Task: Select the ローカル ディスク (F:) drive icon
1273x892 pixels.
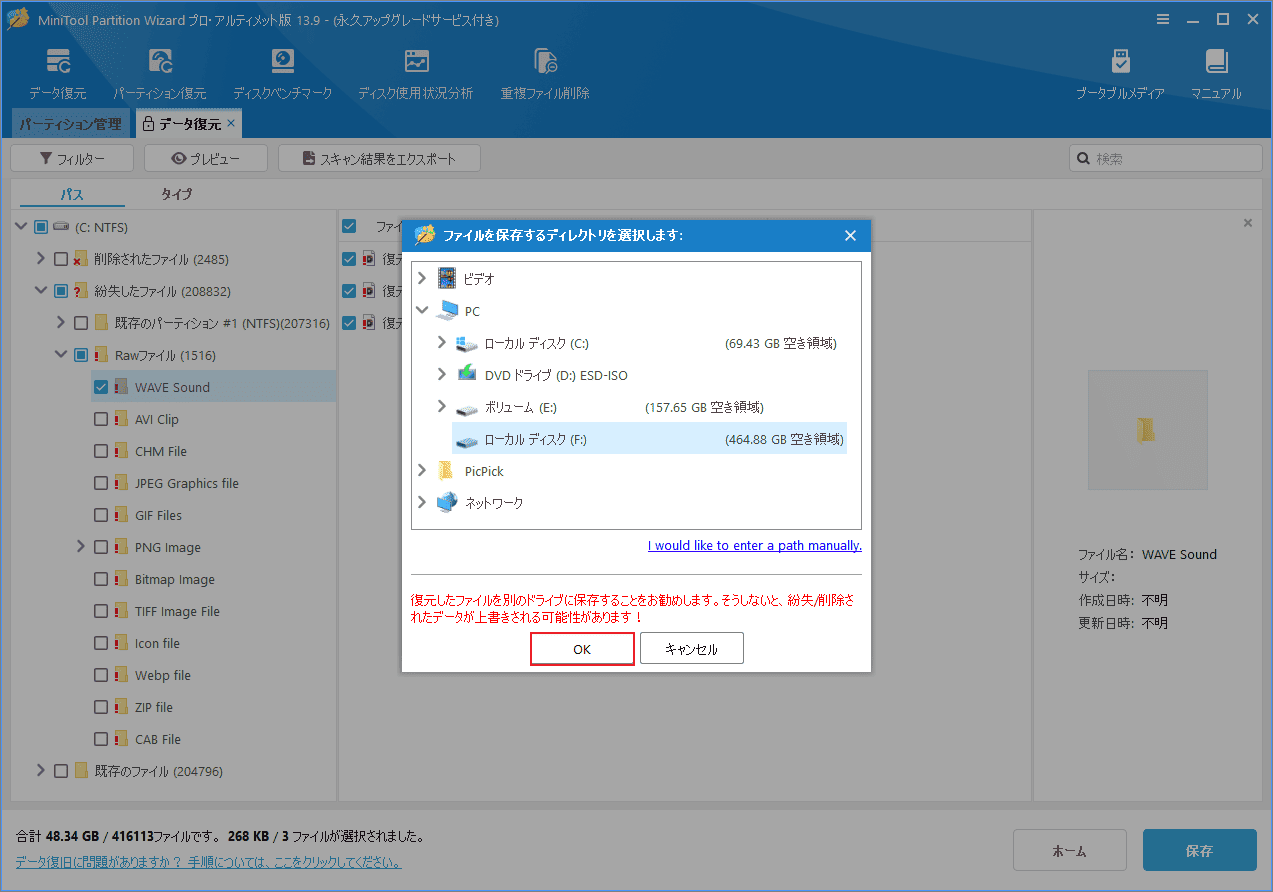Action: (x=466, y=440)
